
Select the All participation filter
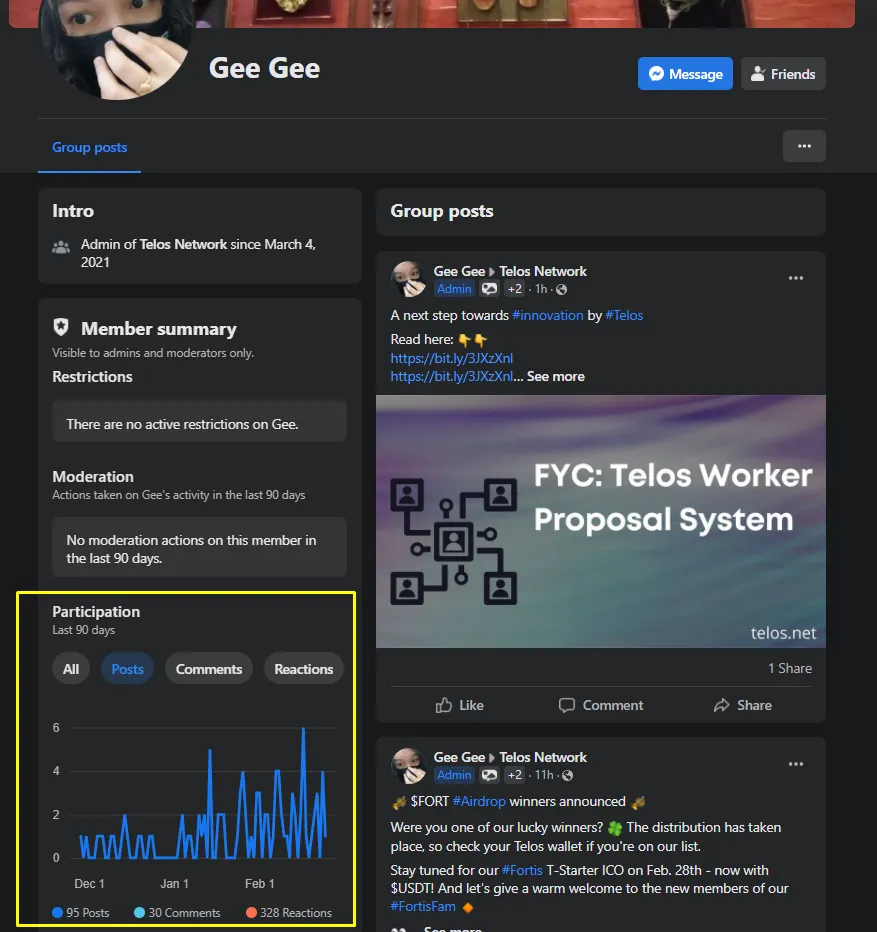[x=71, y=669]
